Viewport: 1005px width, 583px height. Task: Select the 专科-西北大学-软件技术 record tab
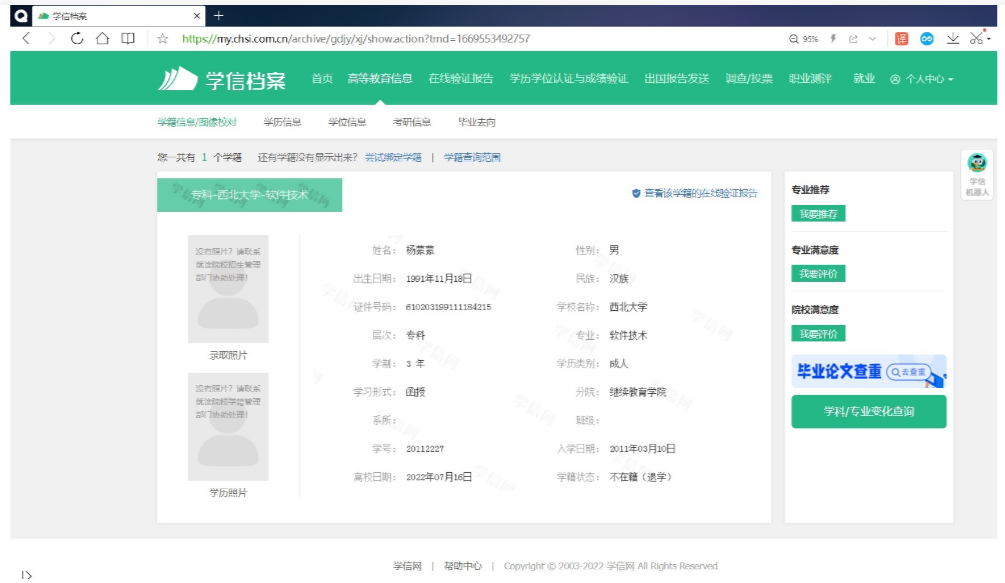tap(249, 195)
